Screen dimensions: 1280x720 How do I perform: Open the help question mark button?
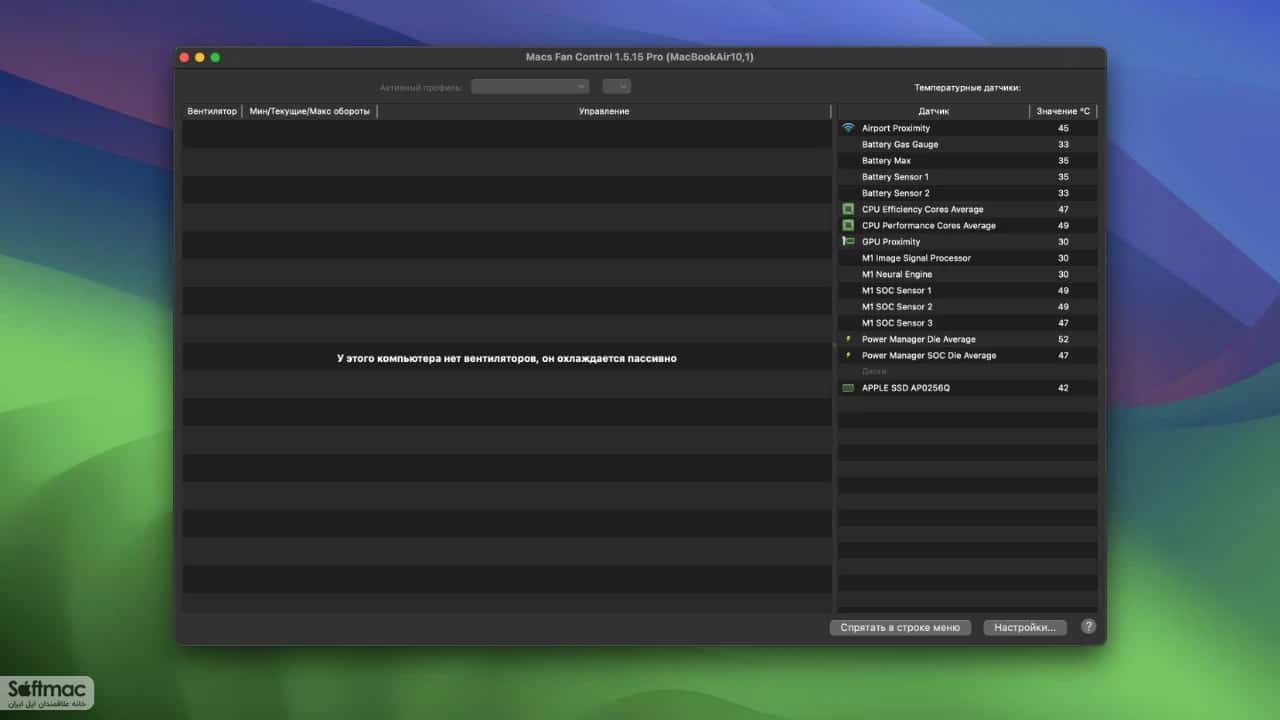pyautogui.click(x=1089, y=627)
